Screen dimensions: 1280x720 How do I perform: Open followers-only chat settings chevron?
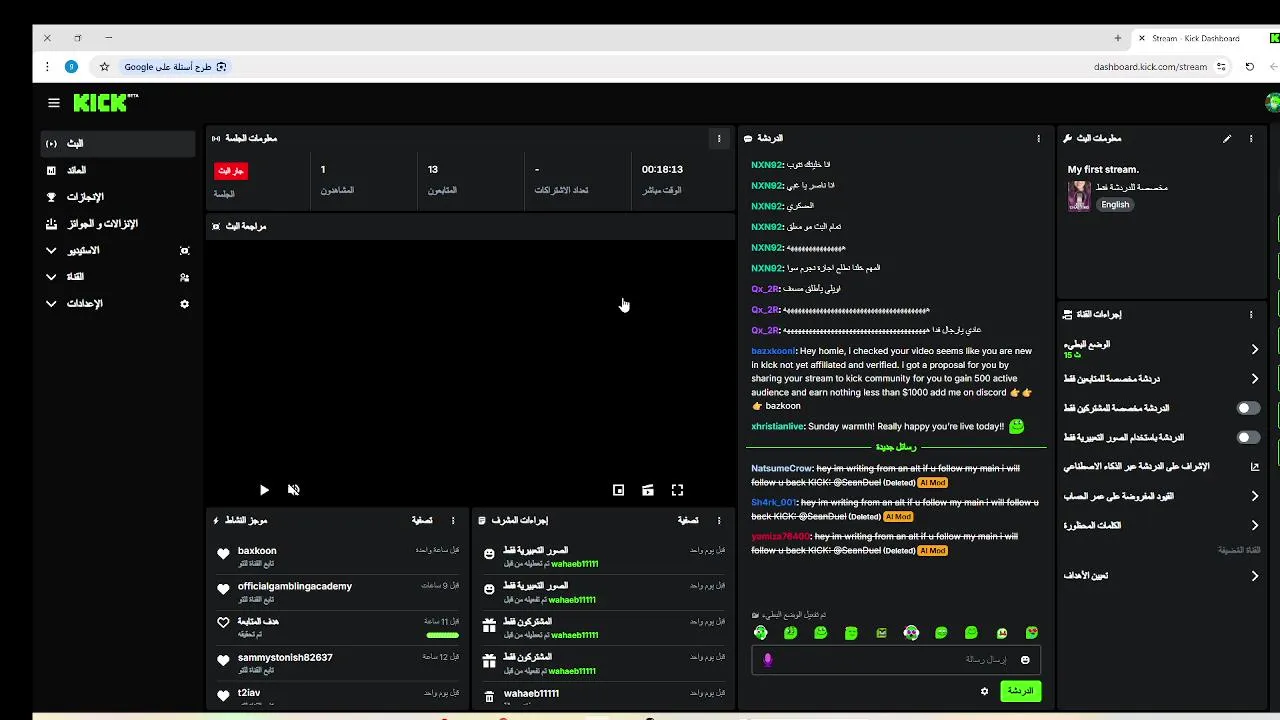pos(1255,379)
